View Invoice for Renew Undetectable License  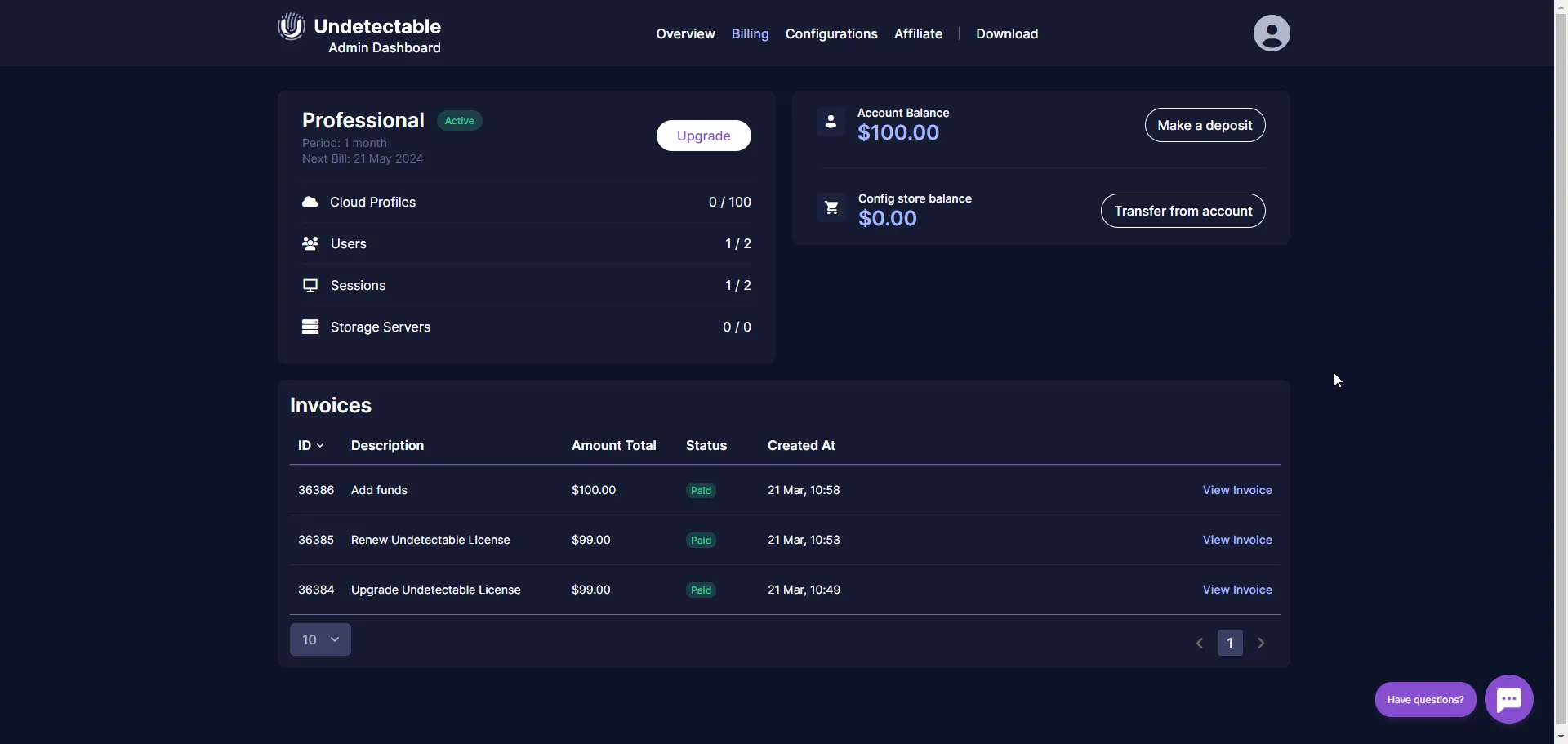click(x=1237, y=540)
